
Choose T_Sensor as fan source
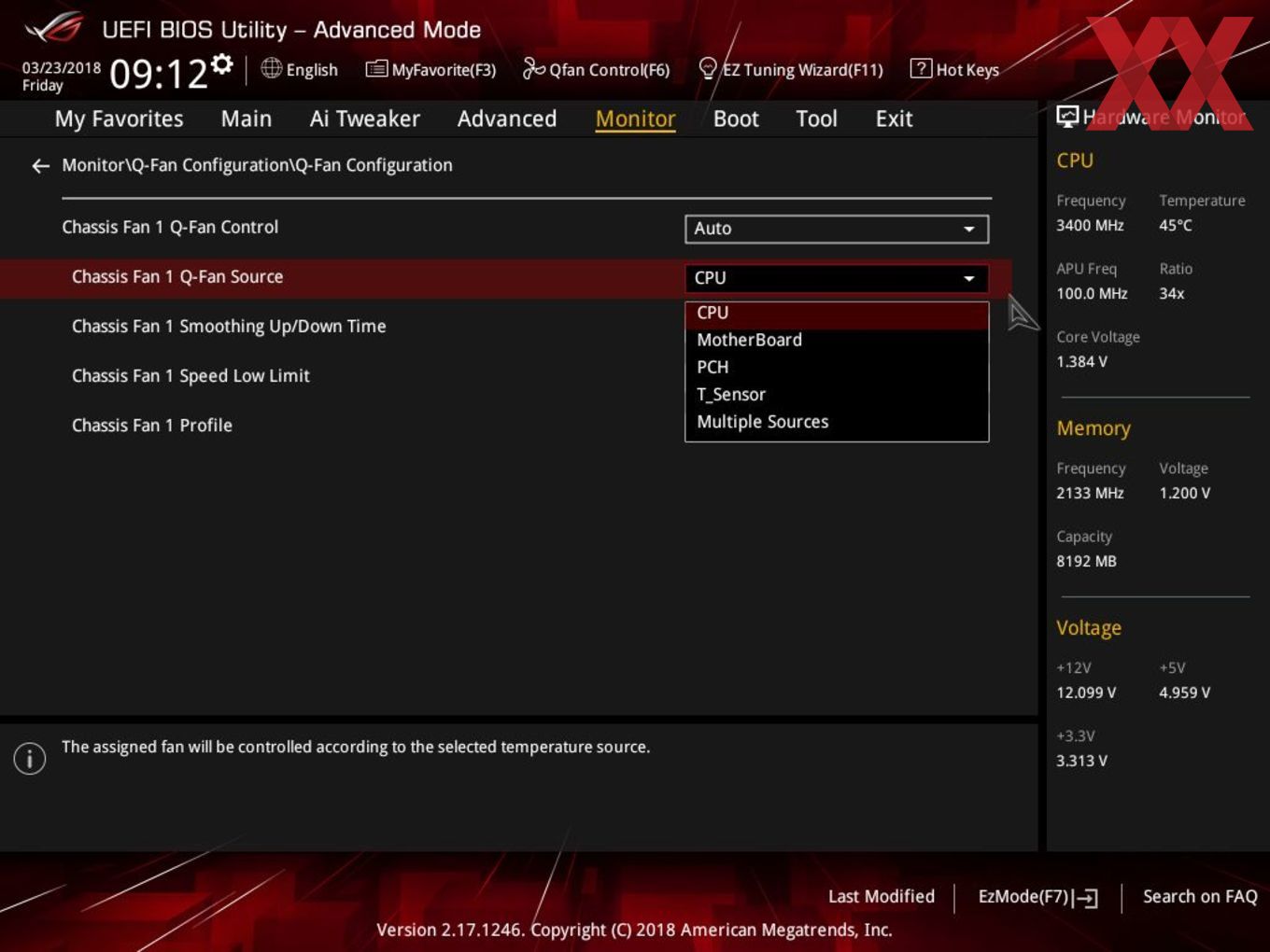(x=837, y=395)
